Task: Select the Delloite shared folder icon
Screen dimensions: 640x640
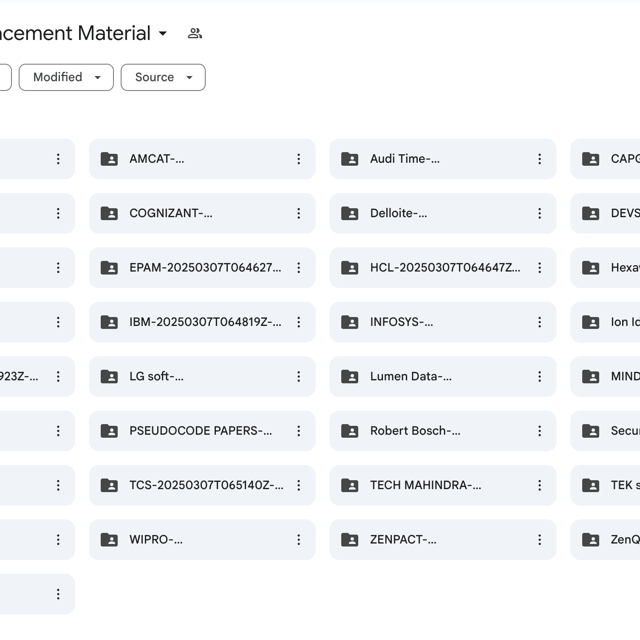Action: pos(350,213)
